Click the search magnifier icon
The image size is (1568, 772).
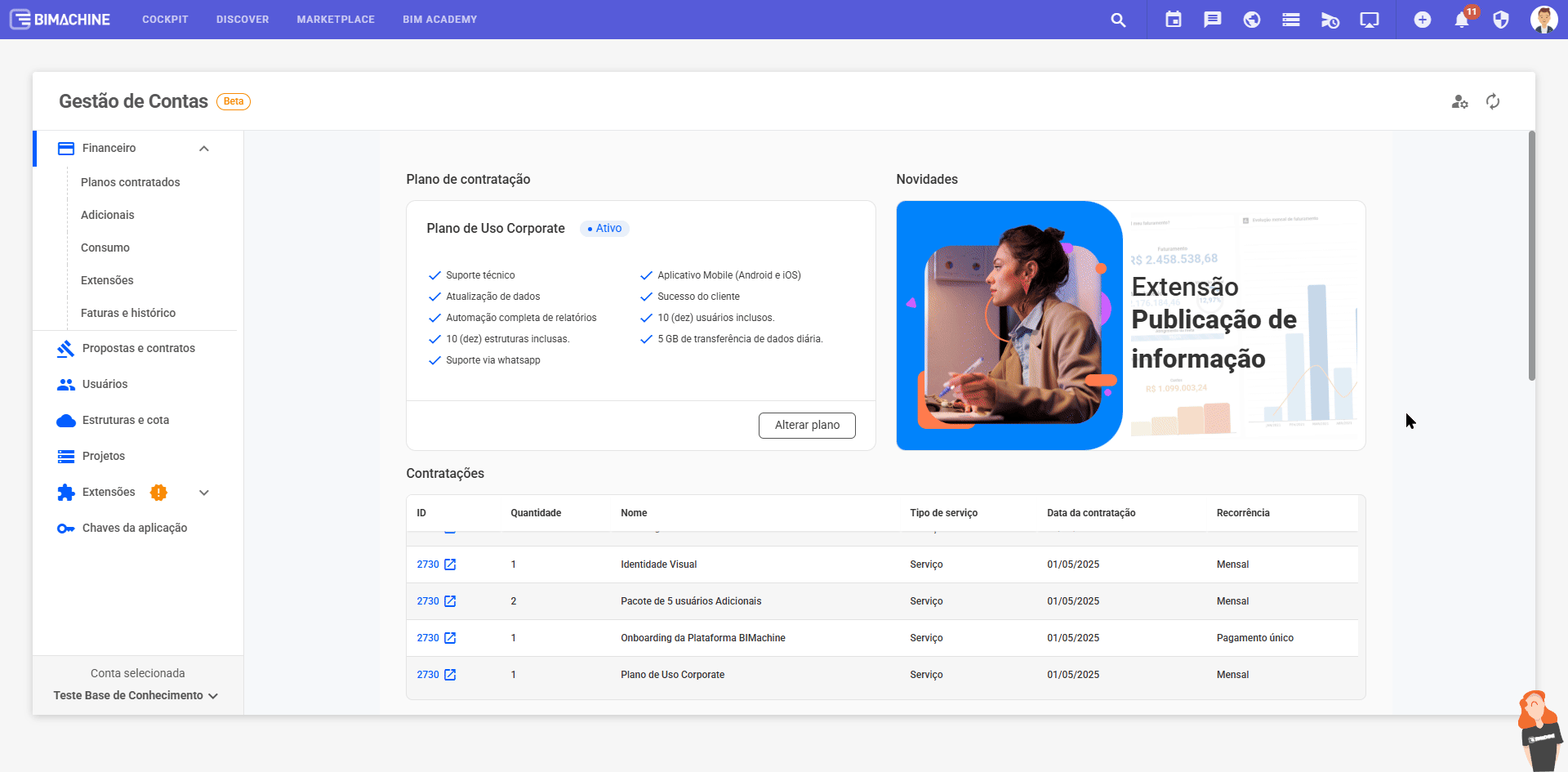(x=1118, y=20)
